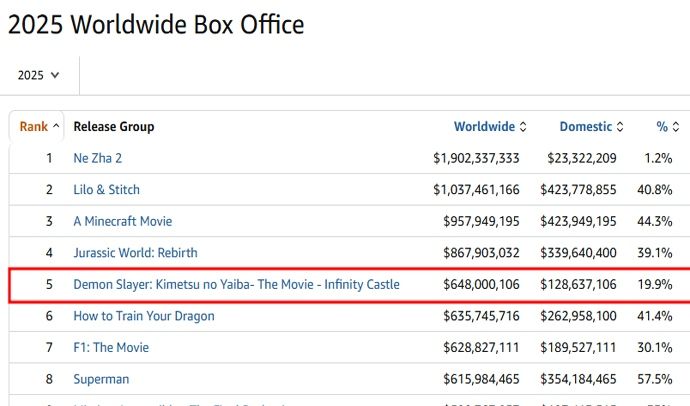Click the % column sort arrows icon
The height and width of the screenshot is (406, 690).
coord(676,127)
